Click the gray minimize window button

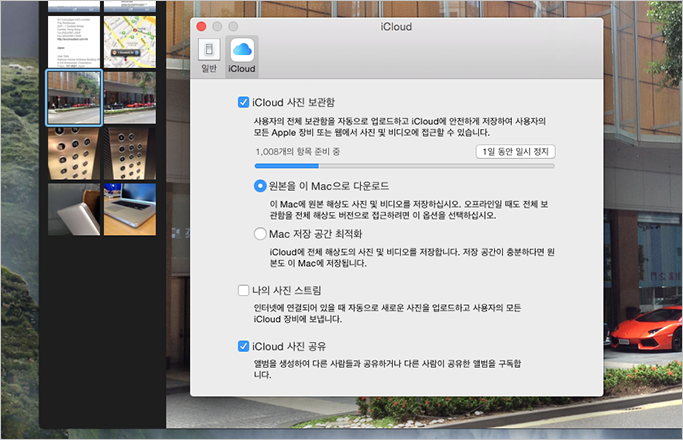click(x=217, y=27)
